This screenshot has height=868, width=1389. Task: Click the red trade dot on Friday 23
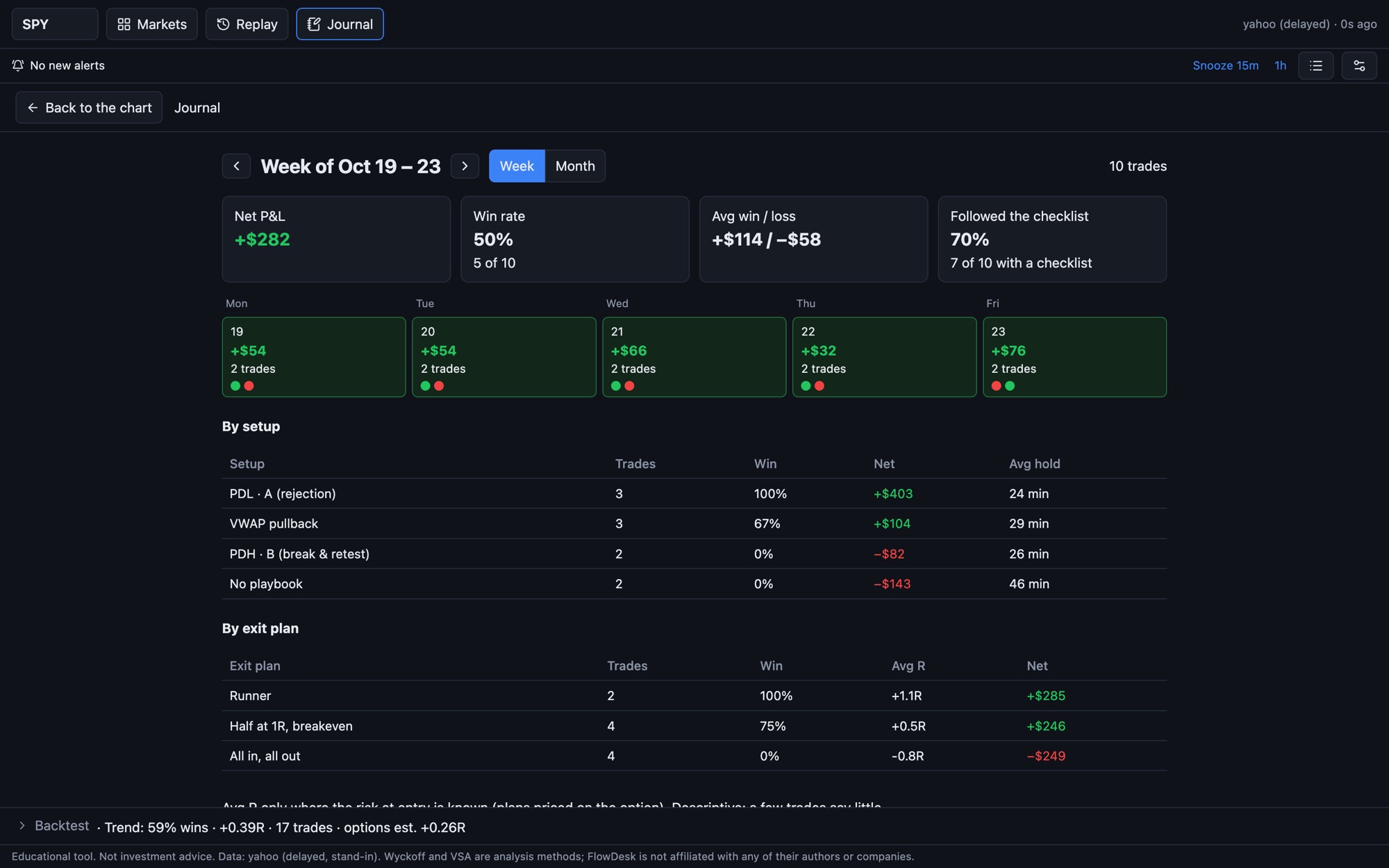tap(996, 386)
